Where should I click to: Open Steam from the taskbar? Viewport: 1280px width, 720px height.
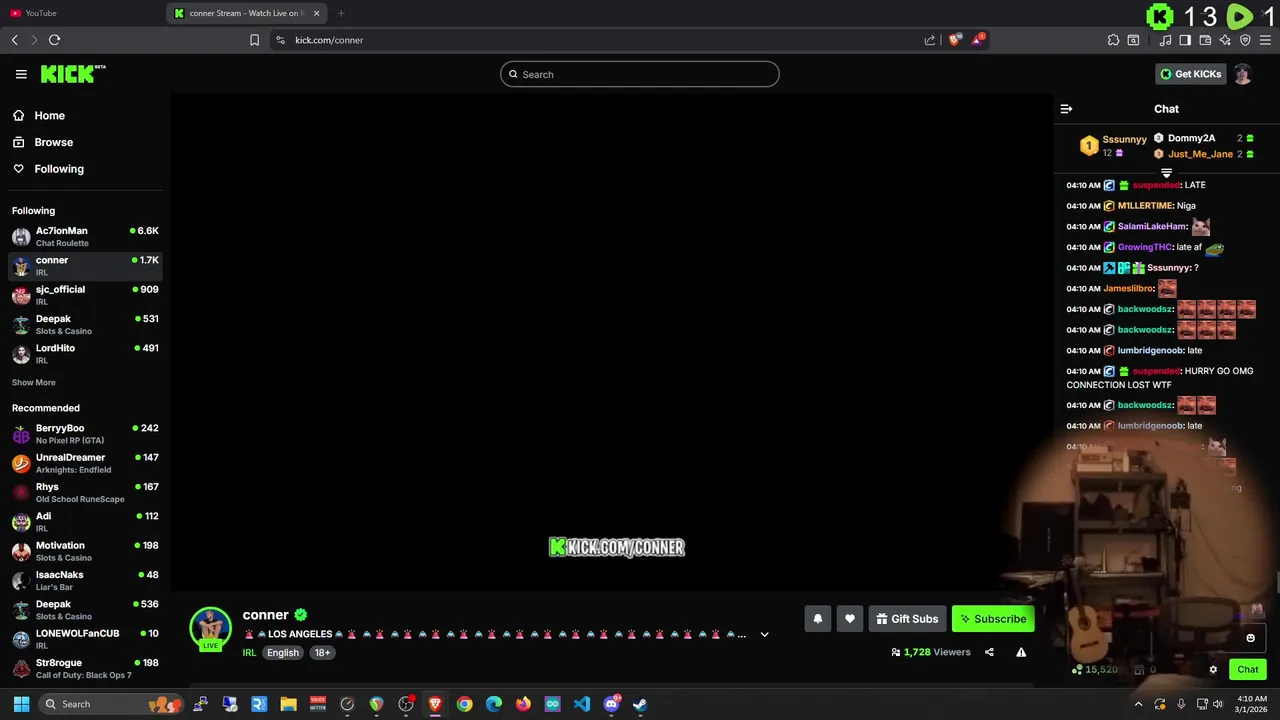point(640,704)
